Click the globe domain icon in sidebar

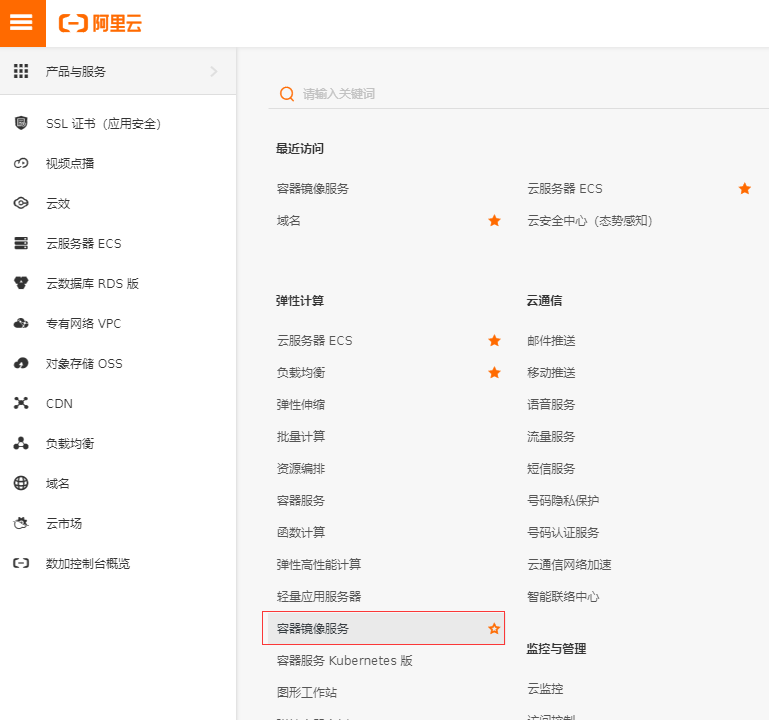coord(21,483)
